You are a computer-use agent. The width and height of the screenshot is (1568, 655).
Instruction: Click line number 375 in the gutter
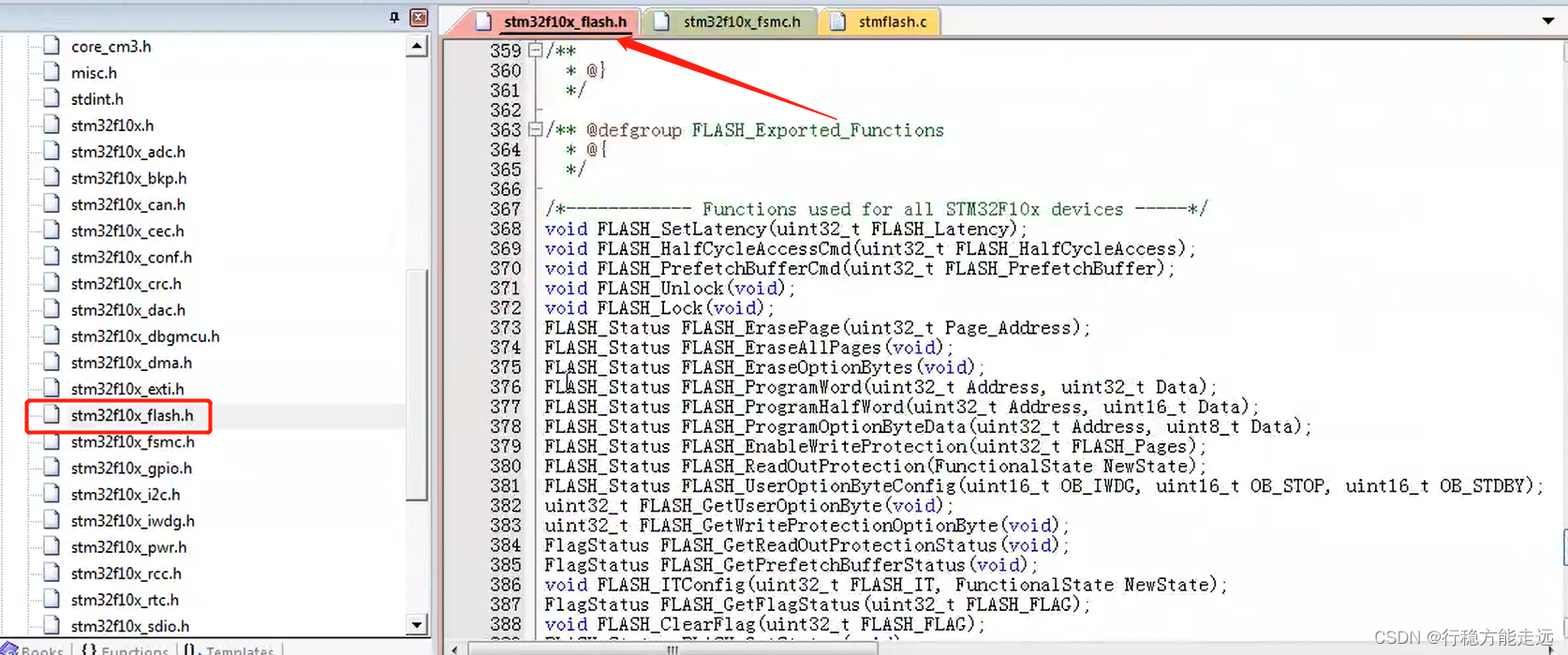505,367
